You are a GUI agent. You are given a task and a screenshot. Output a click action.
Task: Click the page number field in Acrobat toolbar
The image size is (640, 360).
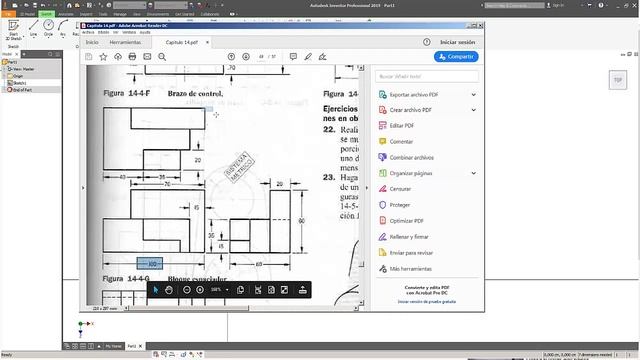[x=261, y=57]
